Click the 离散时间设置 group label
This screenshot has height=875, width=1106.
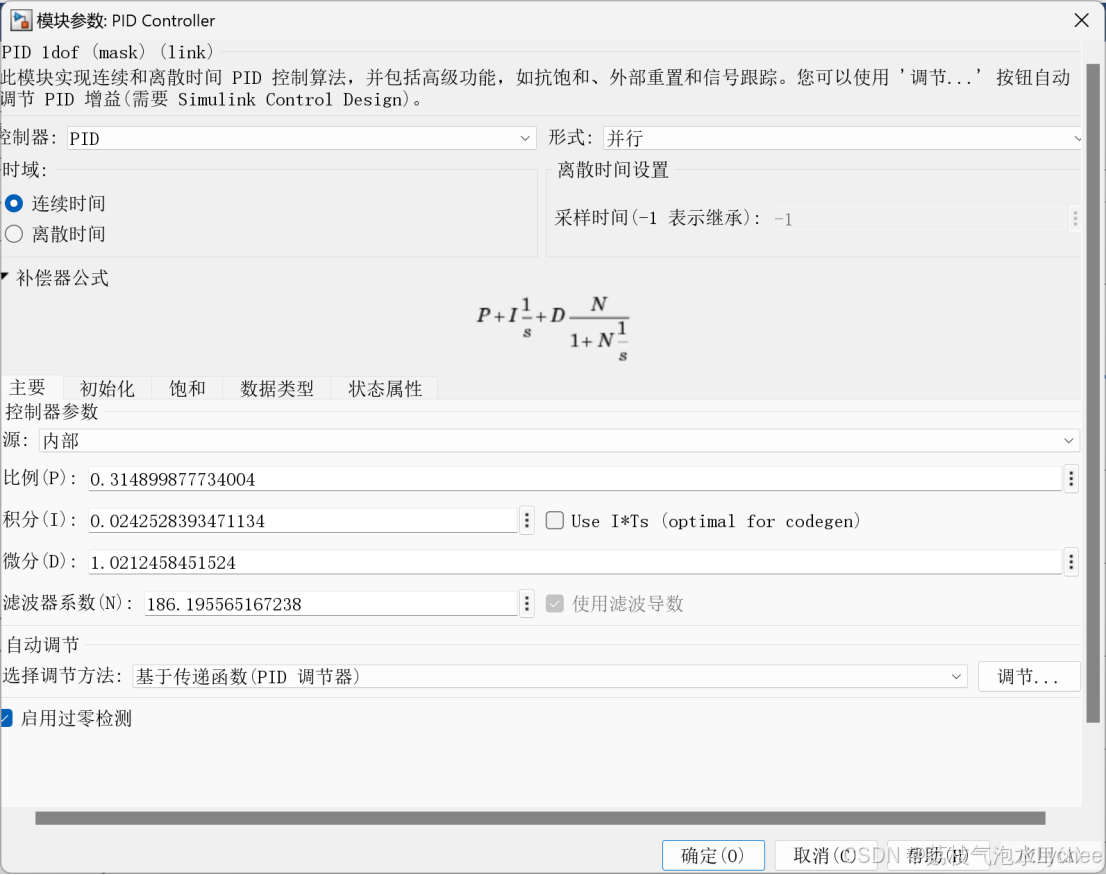tap(613, 170)
